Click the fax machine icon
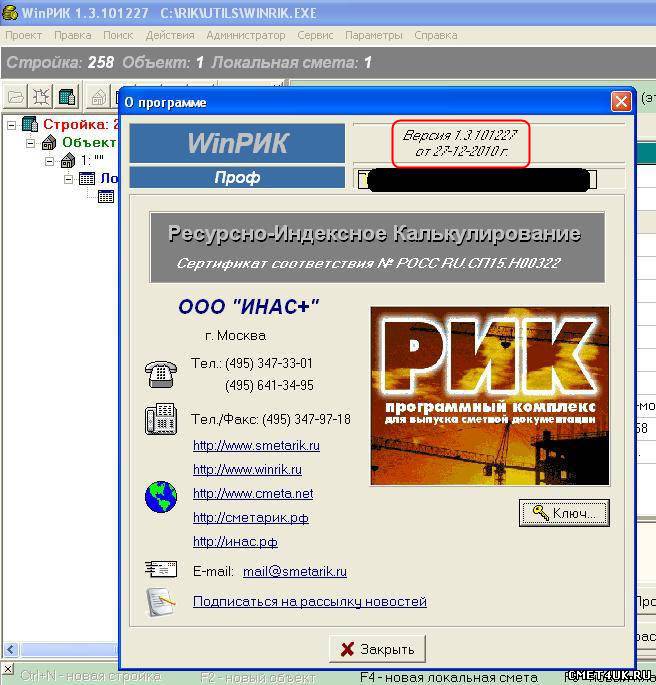The height and width of the screenshot is (685, 656). (x=160, y=419)
